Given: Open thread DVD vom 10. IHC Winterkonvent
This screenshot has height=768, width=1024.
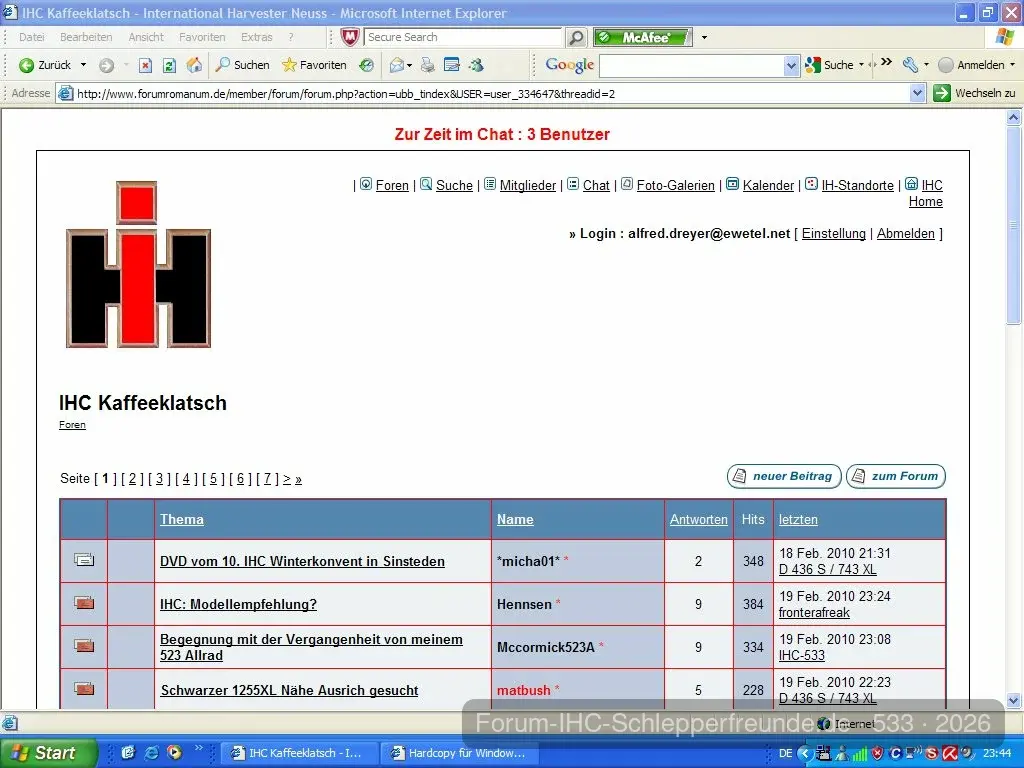Looking at the screenshot, I should pos(302,561).
